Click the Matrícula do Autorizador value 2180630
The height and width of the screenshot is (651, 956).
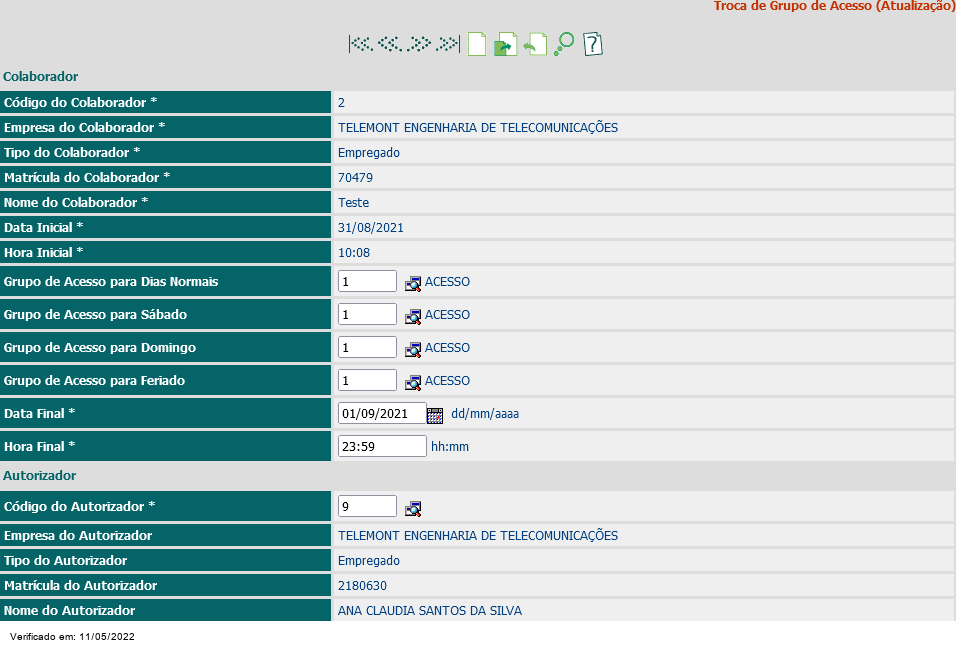pyautogui.click(x=362, y=585)
